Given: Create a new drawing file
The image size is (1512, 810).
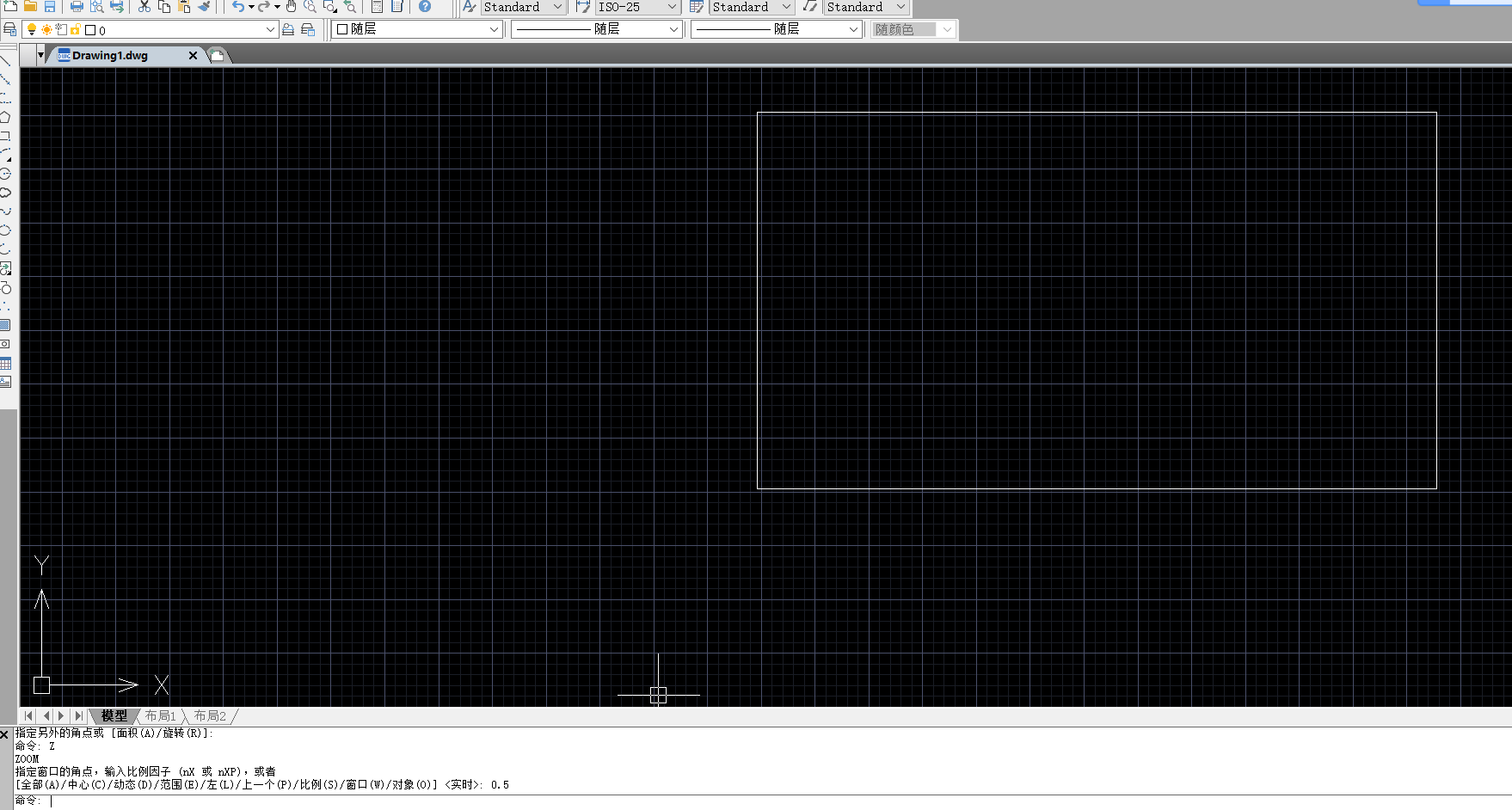Looking at the screenshot, I should point(10,6).
